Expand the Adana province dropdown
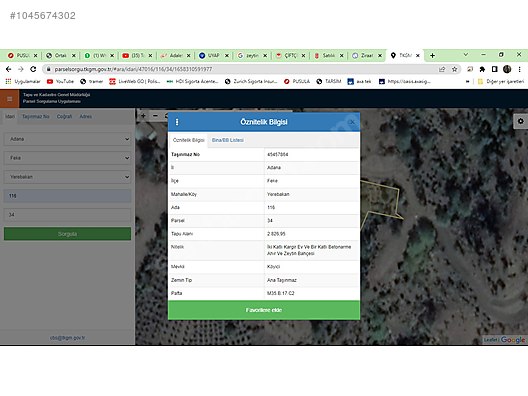 pyautogui.click(x=67, y=139)
